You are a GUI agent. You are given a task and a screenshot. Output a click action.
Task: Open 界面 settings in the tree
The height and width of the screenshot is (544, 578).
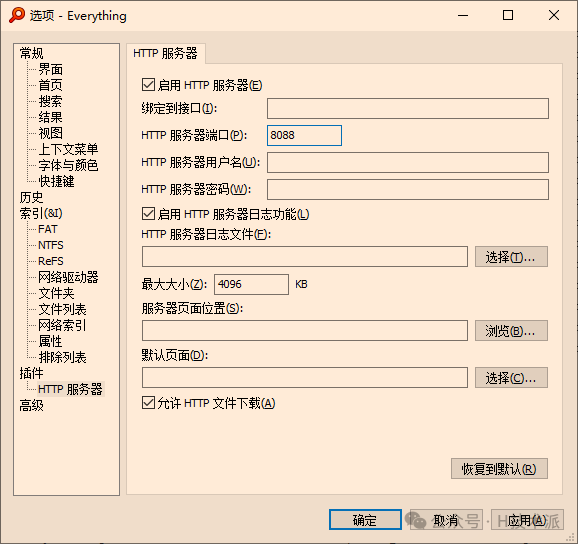click(51, 69)
